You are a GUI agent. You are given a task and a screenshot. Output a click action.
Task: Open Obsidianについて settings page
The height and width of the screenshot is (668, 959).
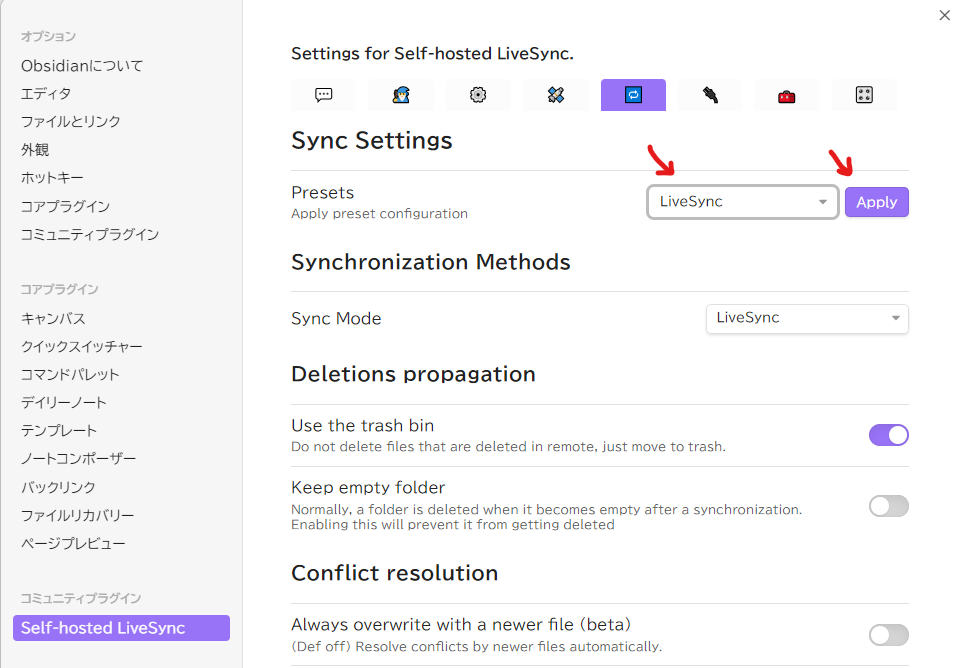(x=82, y=65)
